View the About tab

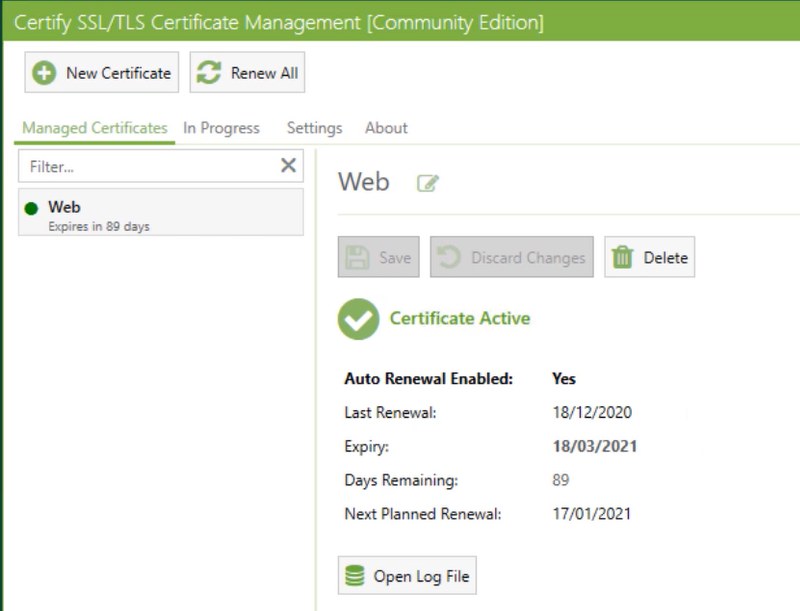pyautogui.click(x=385, y=128)
